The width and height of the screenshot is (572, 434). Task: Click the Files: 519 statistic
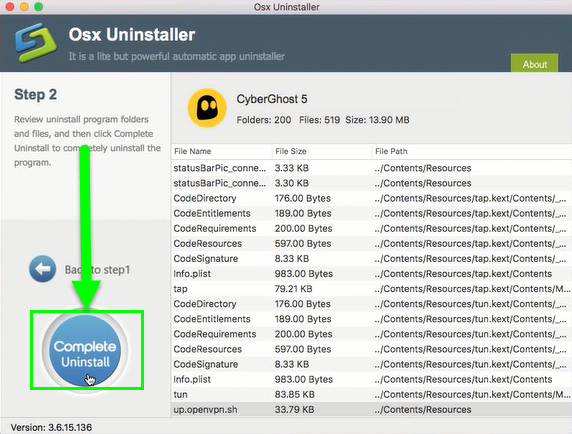320,120
